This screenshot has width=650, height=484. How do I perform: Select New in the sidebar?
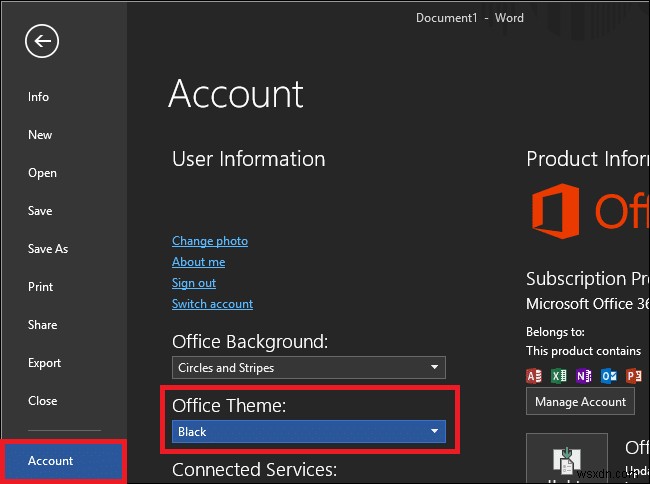(x=40, y=135)
